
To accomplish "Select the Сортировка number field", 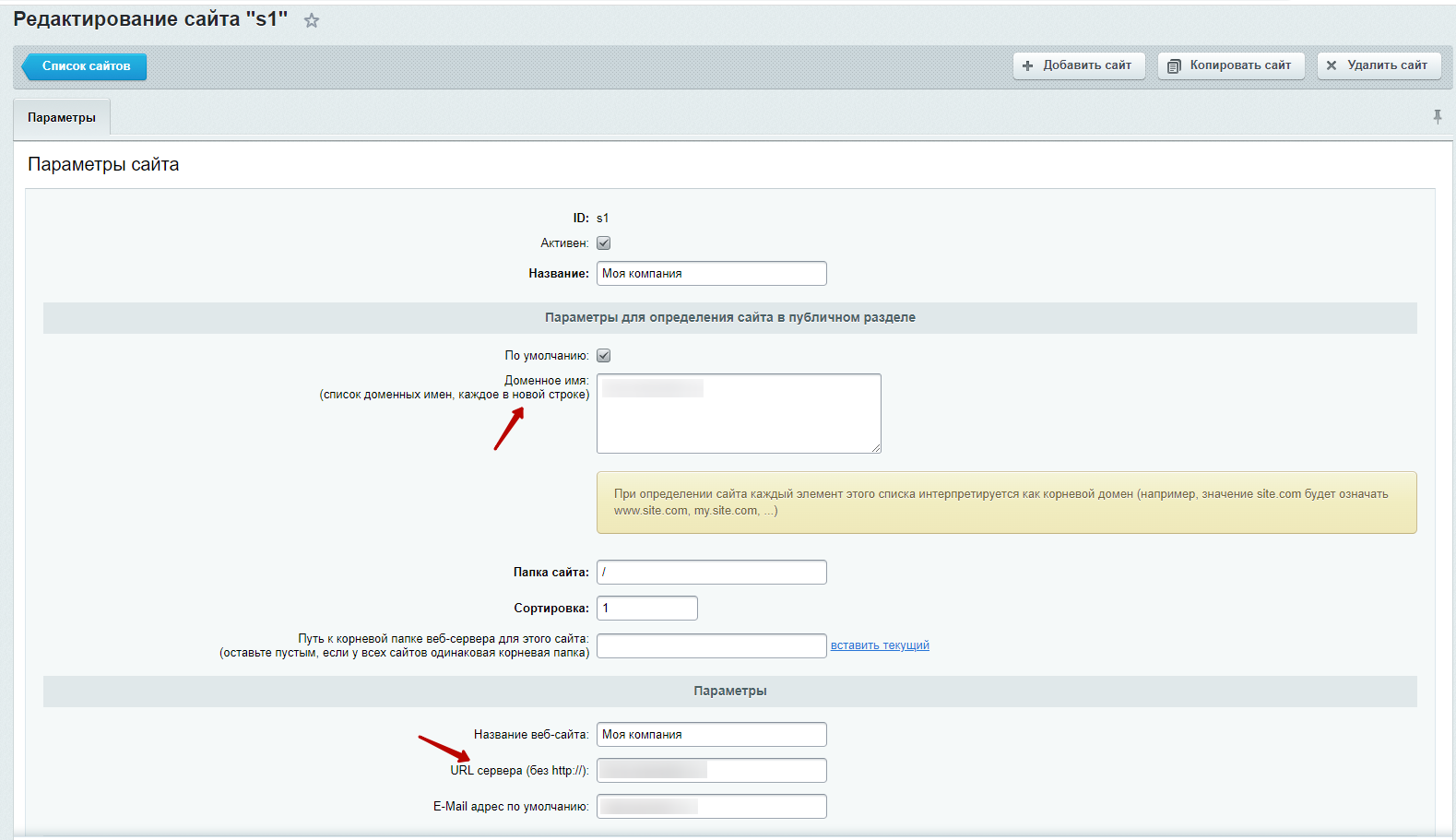I will pos(646,609).
